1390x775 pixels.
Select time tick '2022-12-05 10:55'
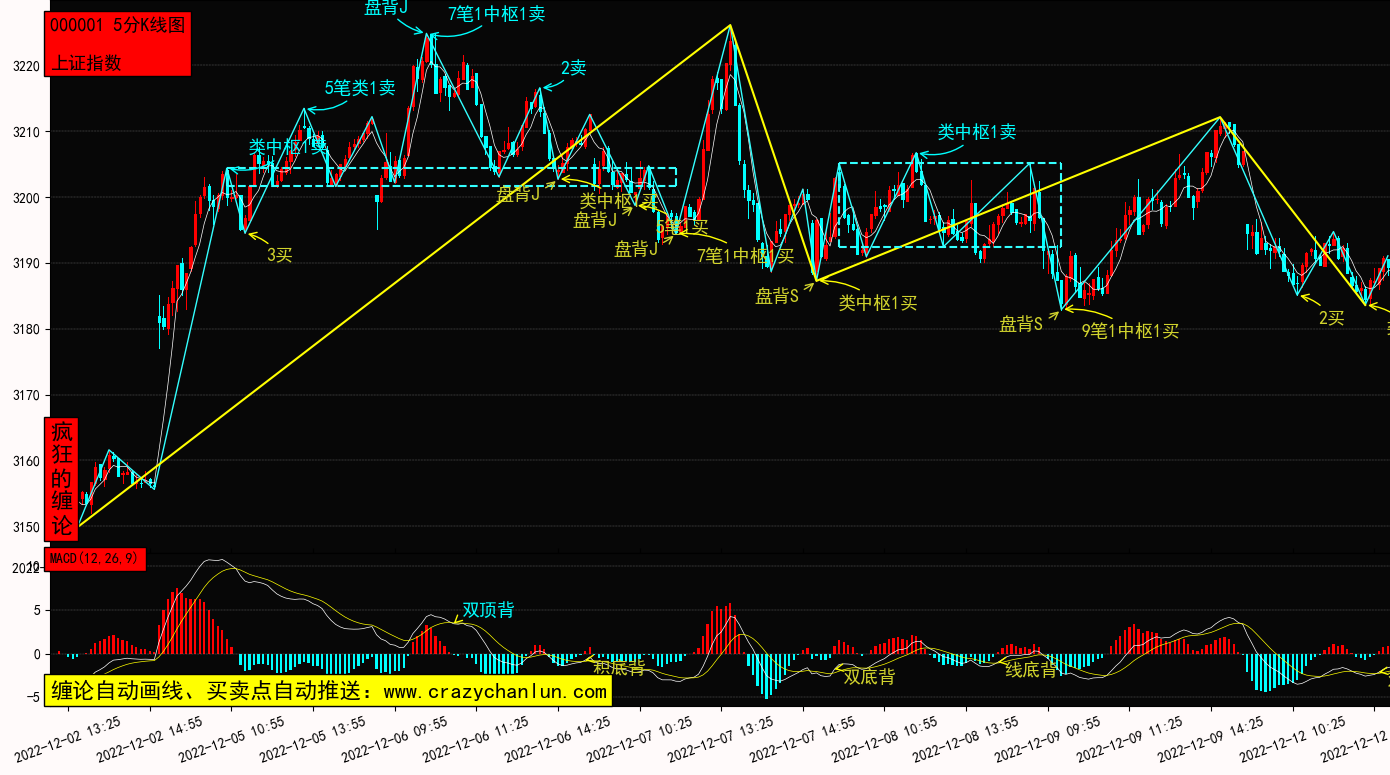pos(232,738)
